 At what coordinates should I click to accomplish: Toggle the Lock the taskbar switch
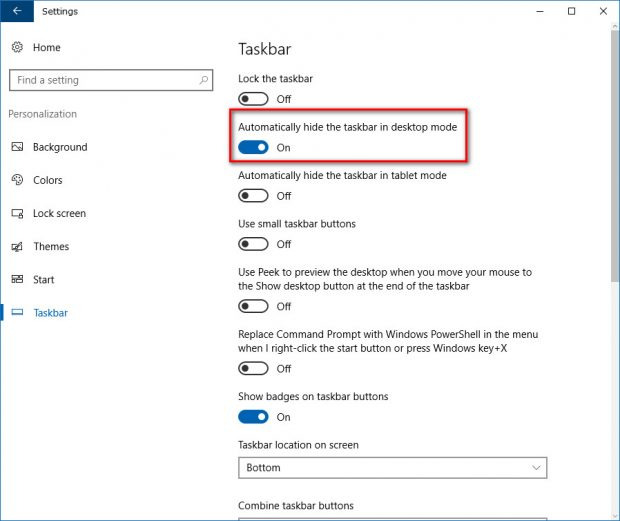click(253, 99)
